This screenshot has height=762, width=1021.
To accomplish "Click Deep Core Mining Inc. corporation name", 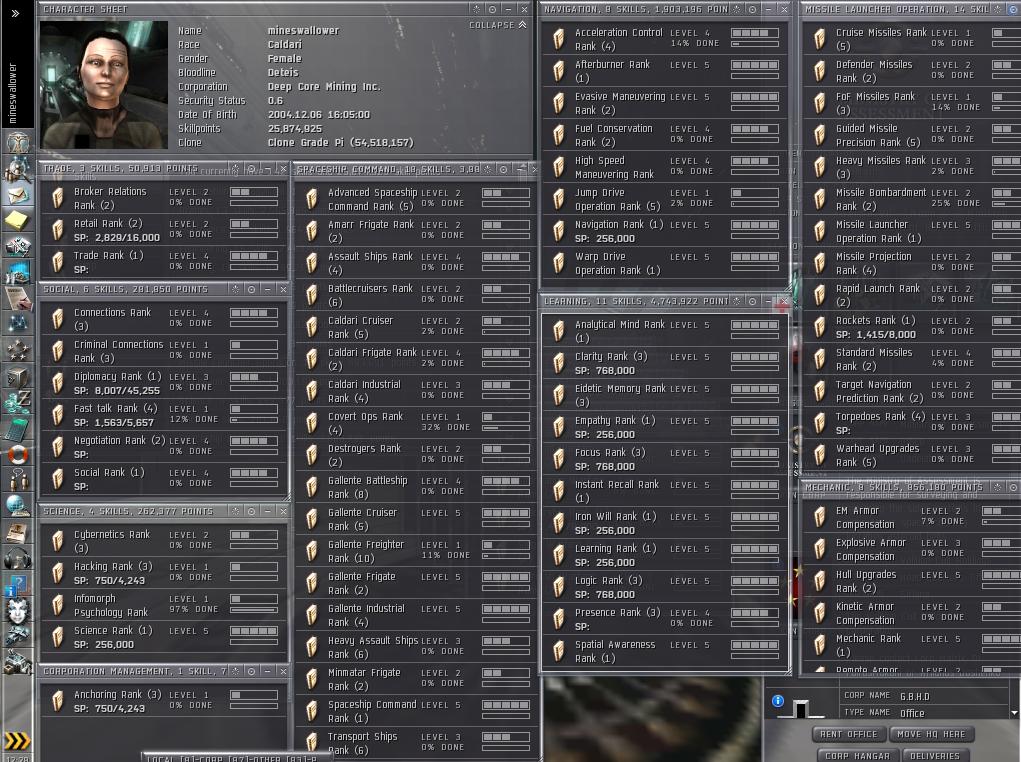I will pyautogui.click(x=324, y=87).
